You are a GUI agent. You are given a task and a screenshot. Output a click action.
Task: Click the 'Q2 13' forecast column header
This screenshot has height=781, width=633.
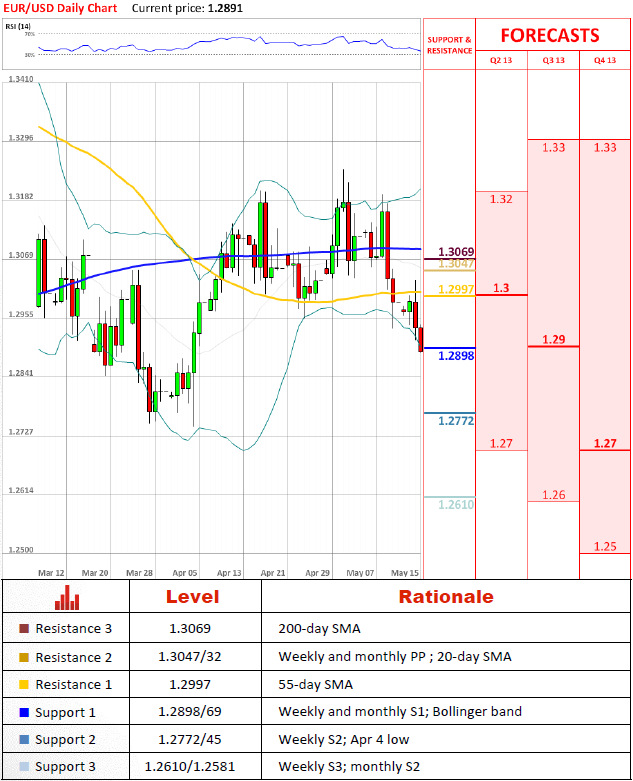(x=501, y=60)
